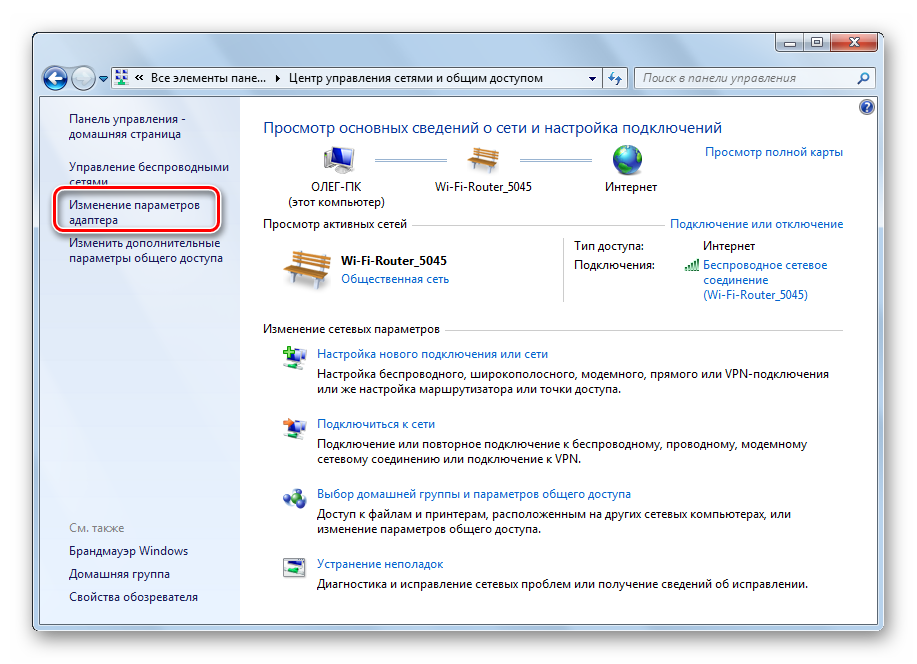
Task: Click the 'См. также' sidebar heading
Action: click(96, 528)
